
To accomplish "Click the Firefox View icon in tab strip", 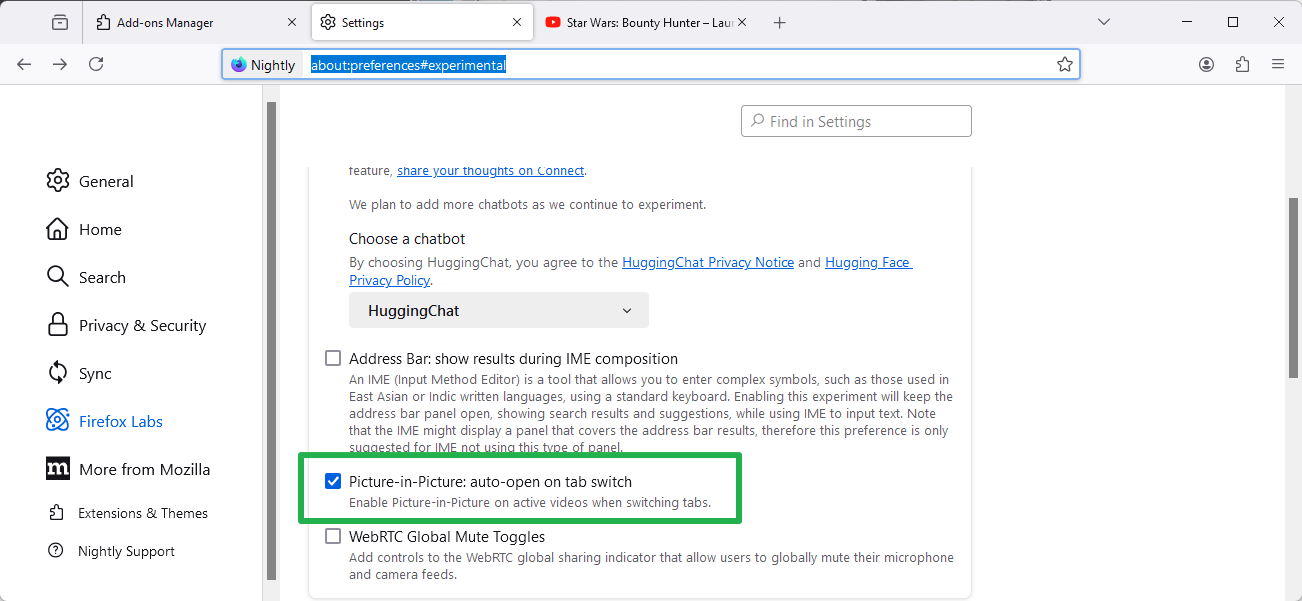I will pyautogui.click(x=60, y=22).
